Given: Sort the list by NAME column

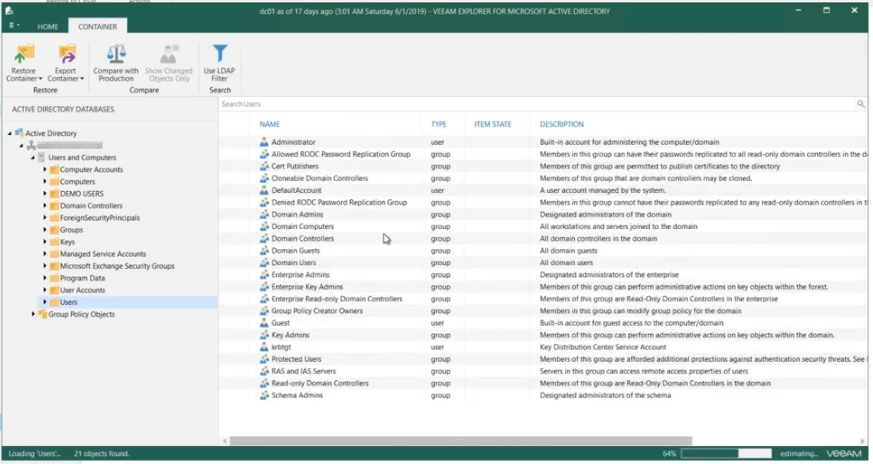Looking at the screenshot, I should point(269,124).
